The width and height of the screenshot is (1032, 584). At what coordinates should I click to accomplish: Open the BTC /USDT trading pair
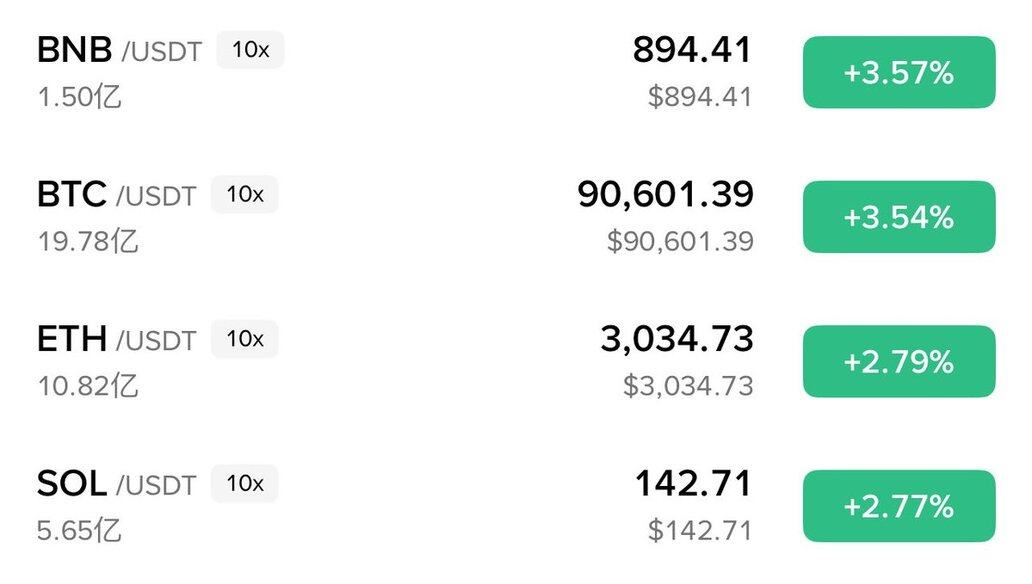(116, 194)
